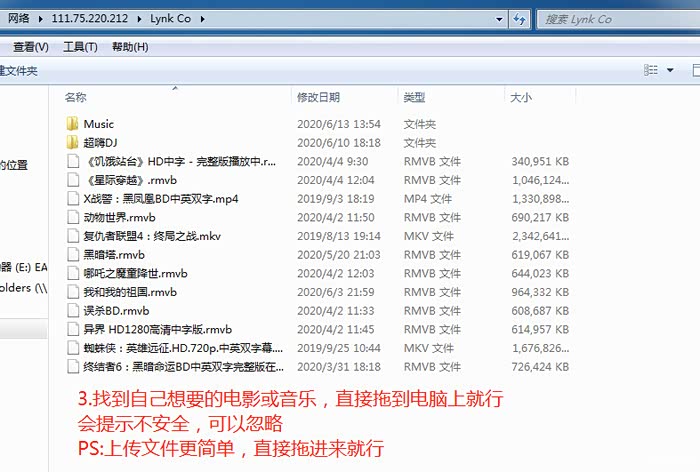This screenshot has height=472, width=700.
Task: Open the view options dropdown arrow
Action: click(670, 70)
